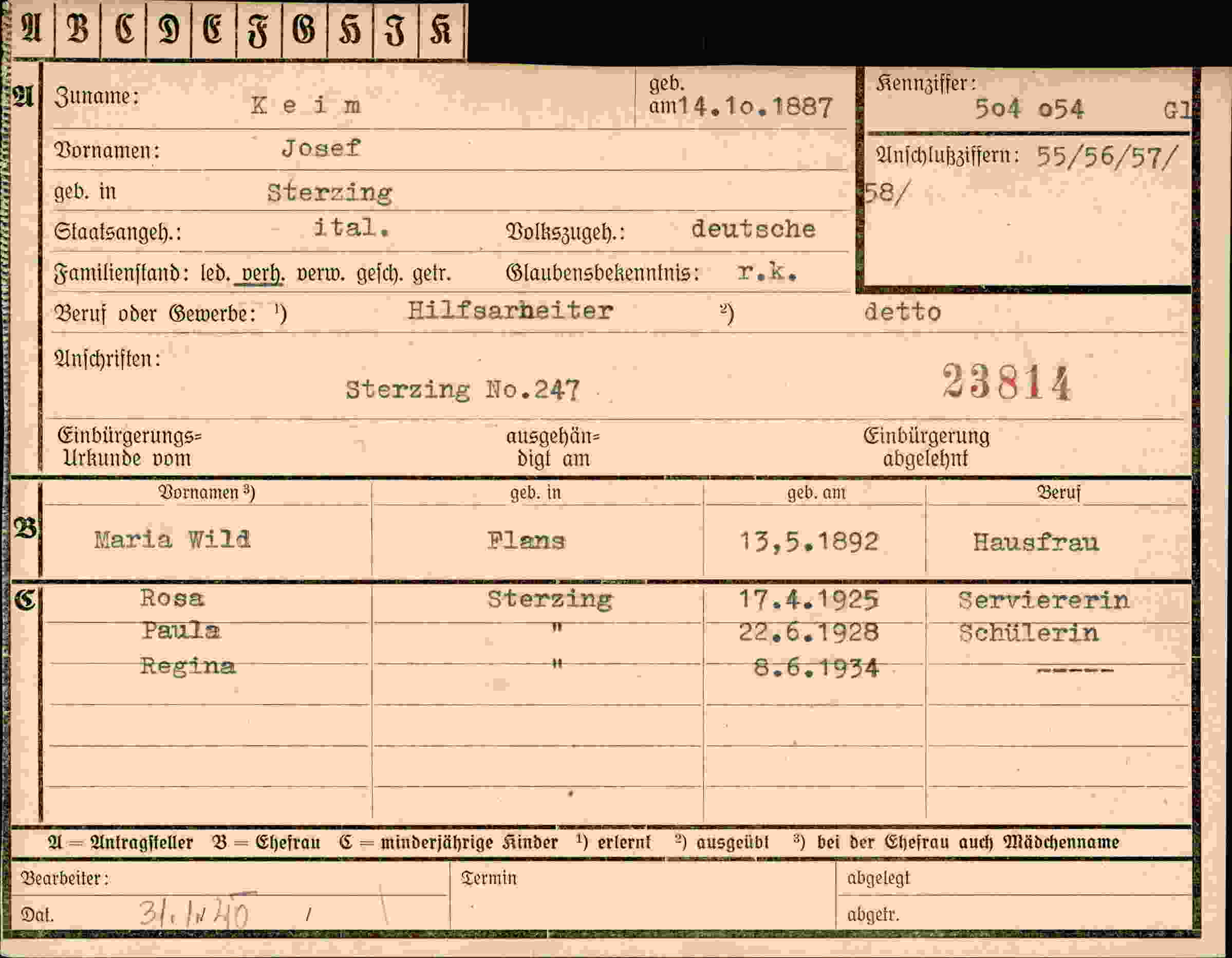Click the "Beruf" column header in section B

1058,492
